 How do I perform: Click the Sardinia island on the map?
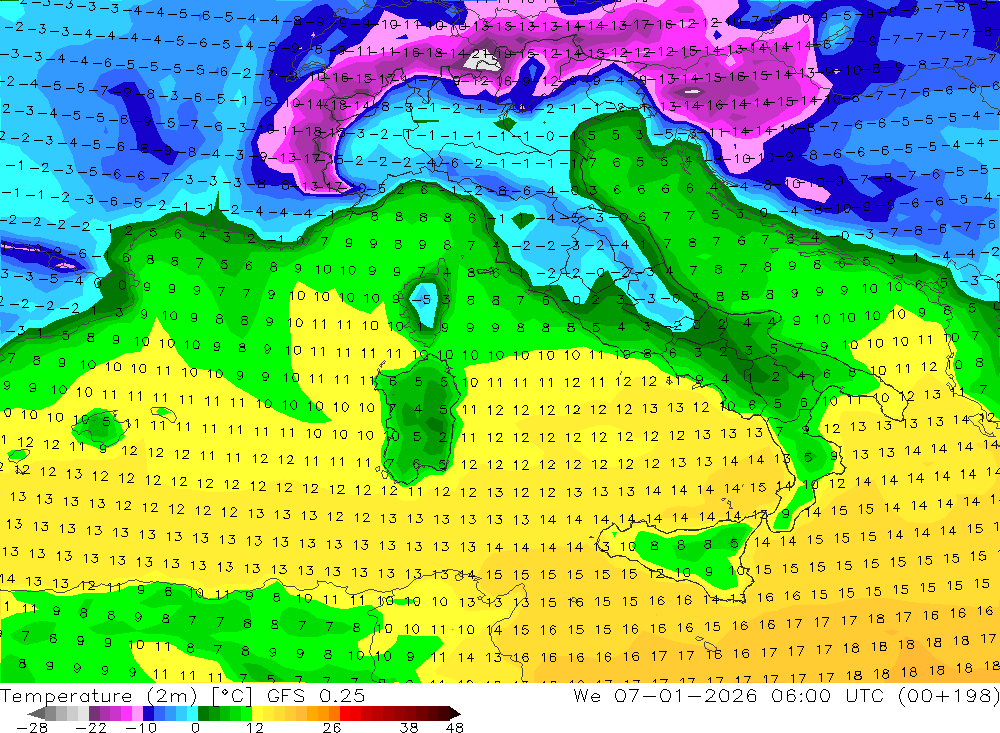pos(416,421)
